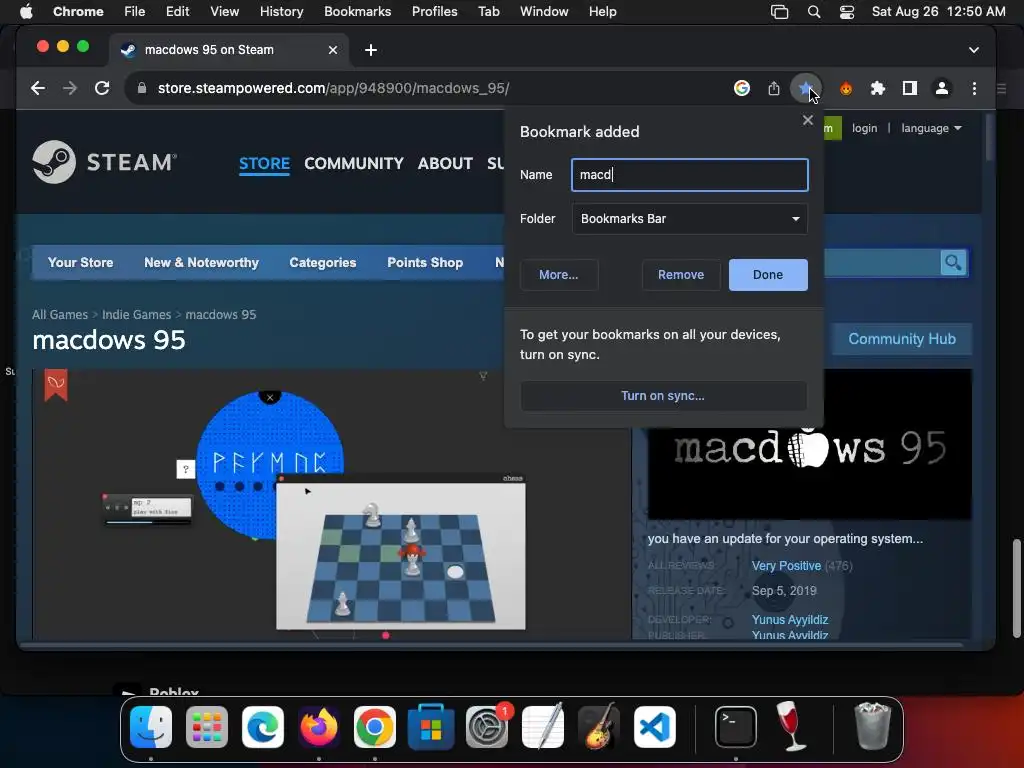Close the Bookmark added popup

[808, 120]
